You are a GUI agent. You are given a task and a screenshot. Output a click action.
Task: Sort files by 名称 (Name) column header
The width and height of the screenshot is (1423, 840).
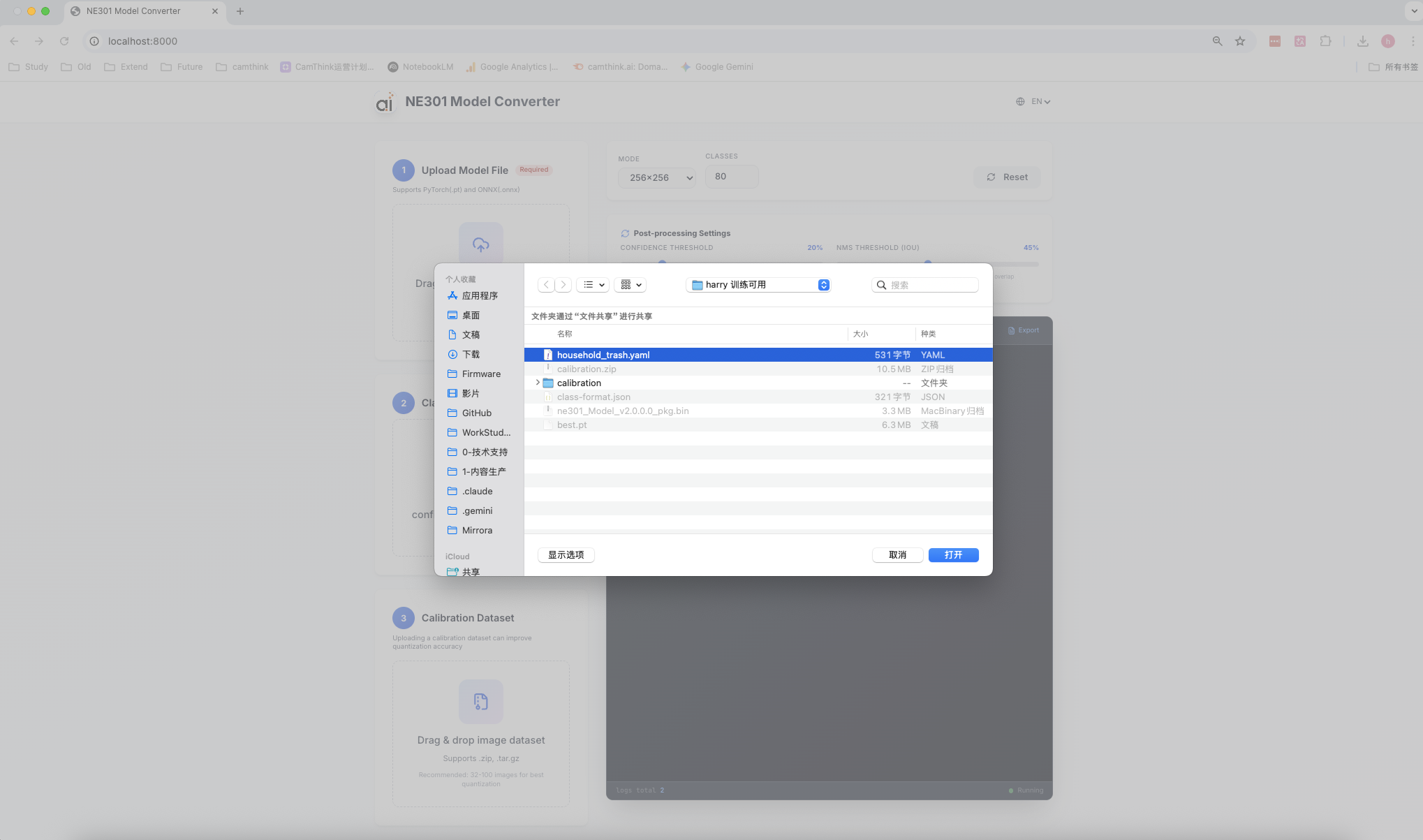coord(564,334)
